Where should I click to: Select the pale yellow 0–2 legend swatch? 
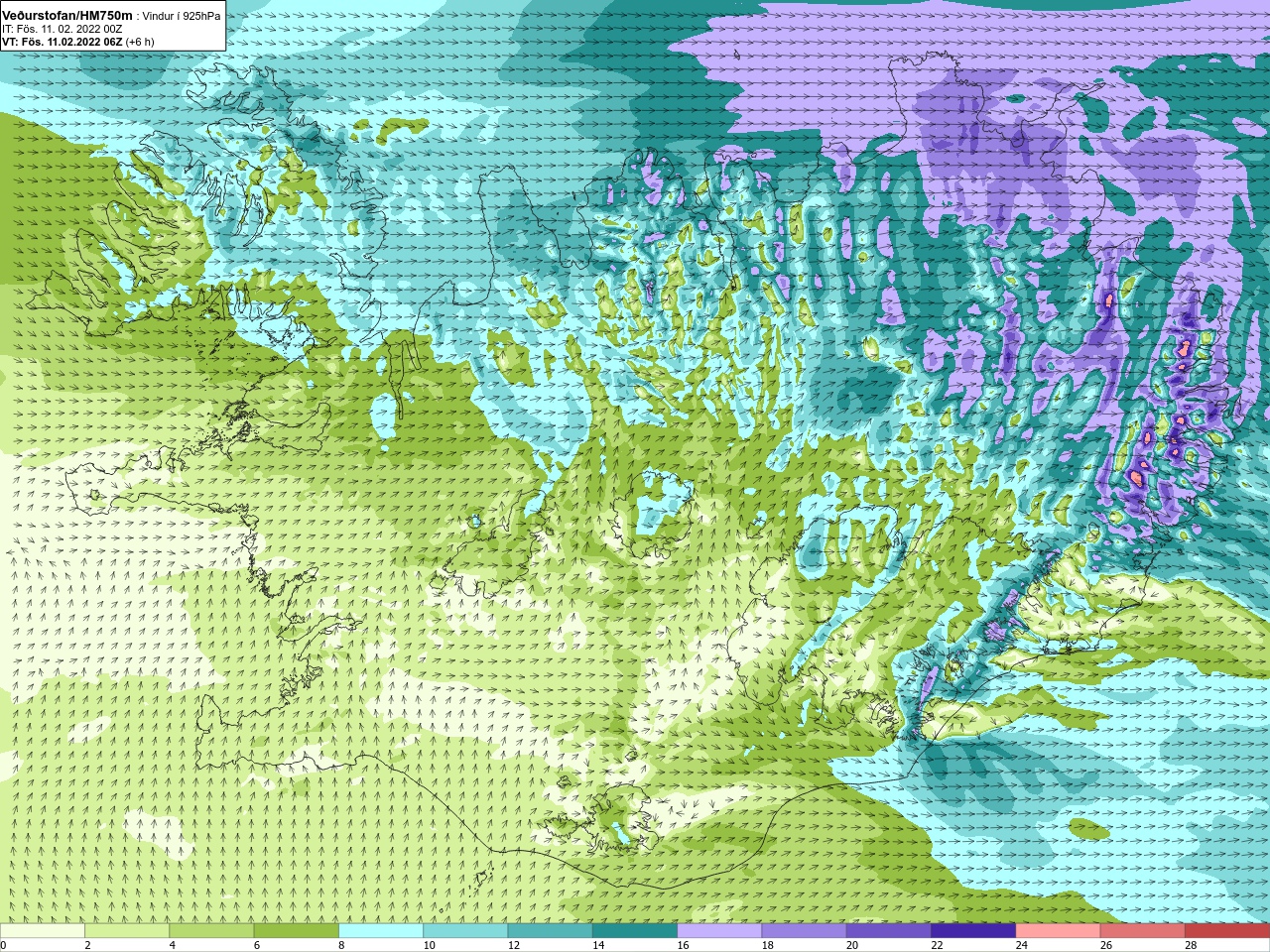pyautogui.click(x=43, y=931)
